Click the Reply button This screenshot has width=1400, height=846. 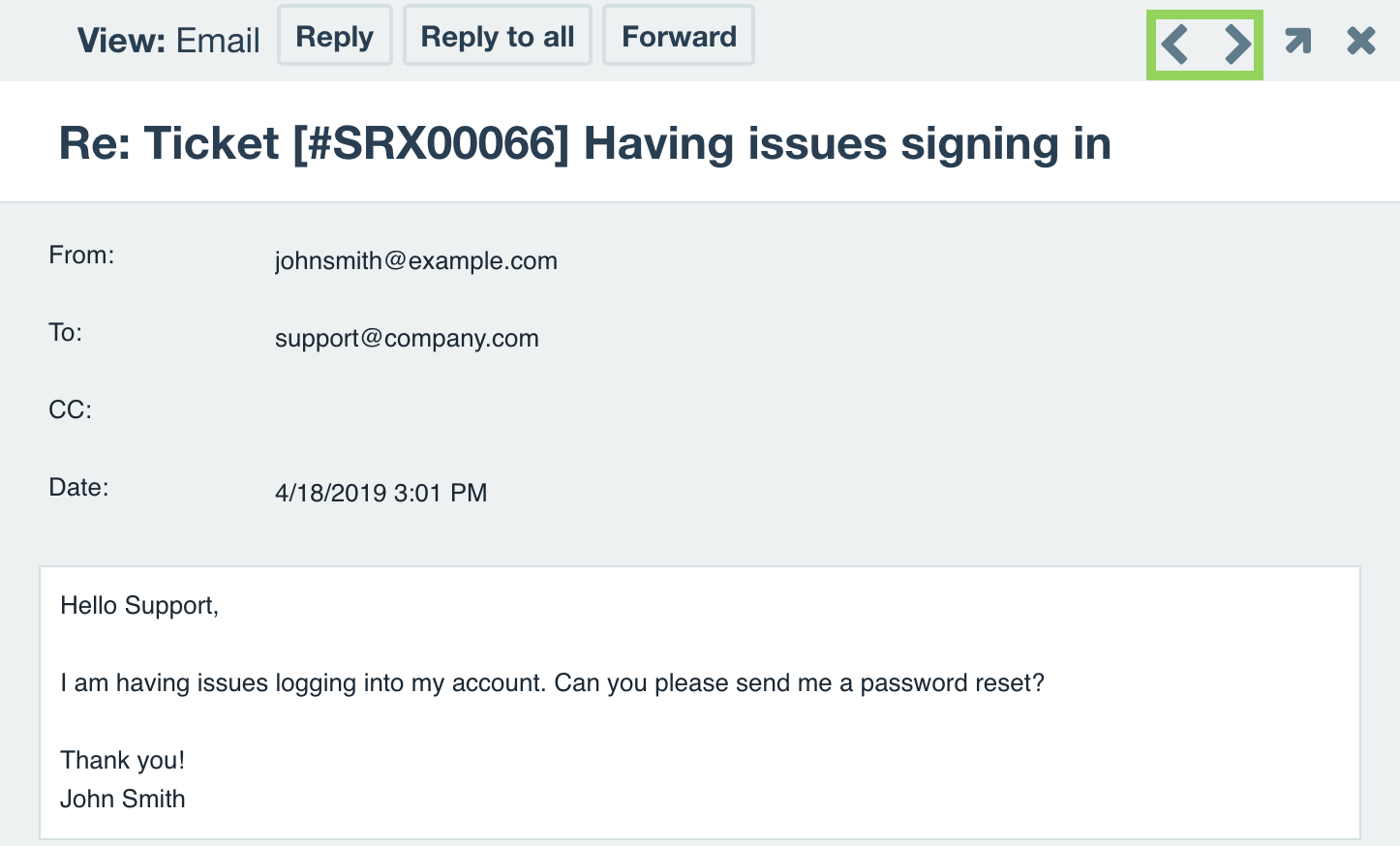click(x=334, y=36)
